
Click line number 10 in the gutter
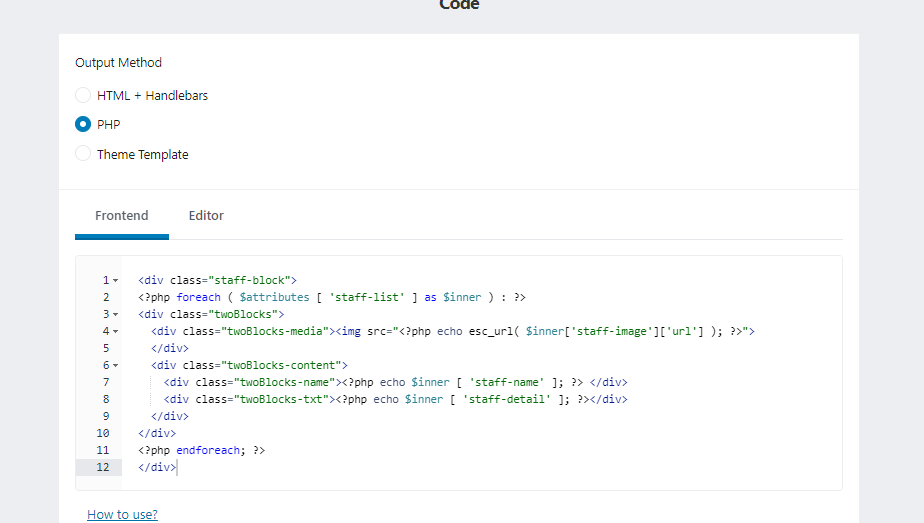tap(103, 433)
